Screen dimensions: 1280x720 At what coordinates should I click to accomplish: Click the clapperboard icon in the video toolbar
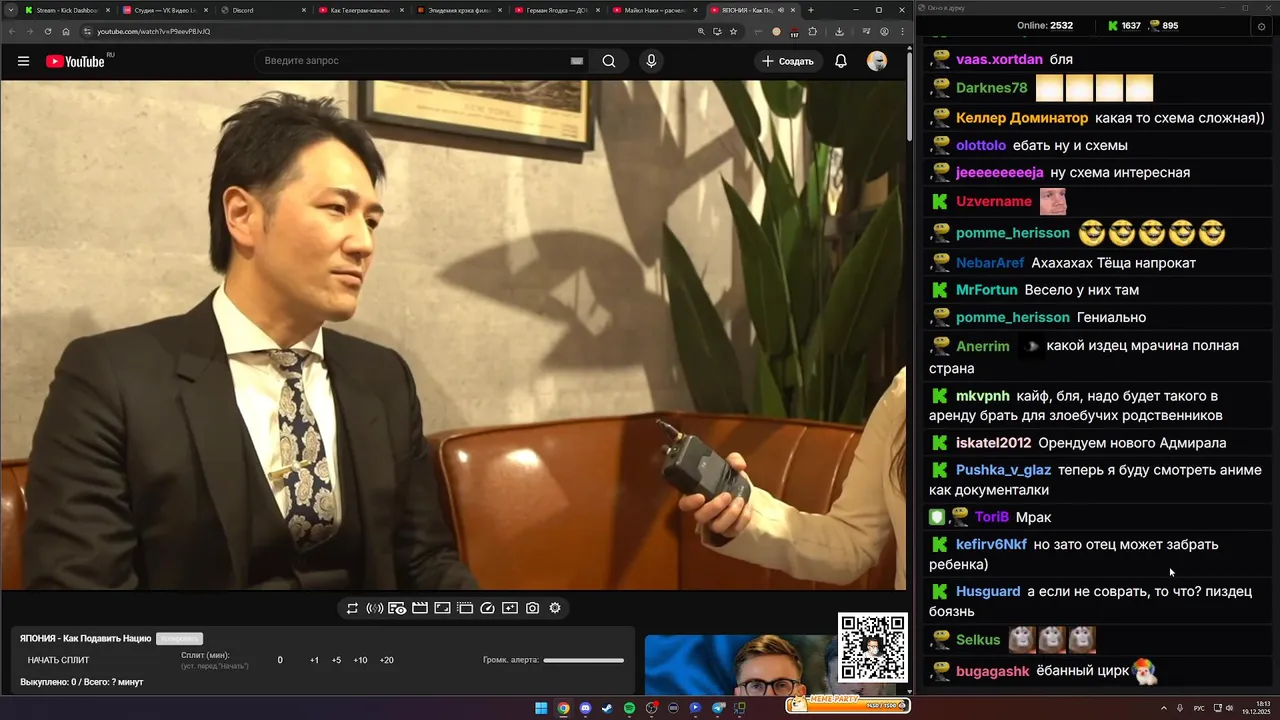(x=420, y=608)
